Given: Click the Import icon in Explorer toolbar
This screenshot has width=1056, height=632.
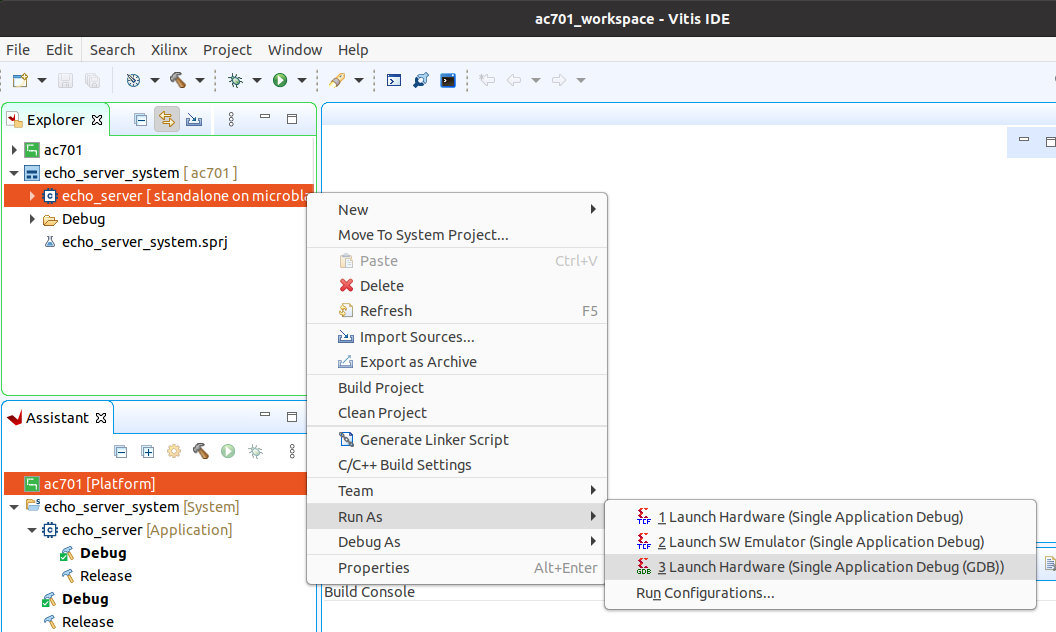Looking at the screenshot, I should 194,120.
